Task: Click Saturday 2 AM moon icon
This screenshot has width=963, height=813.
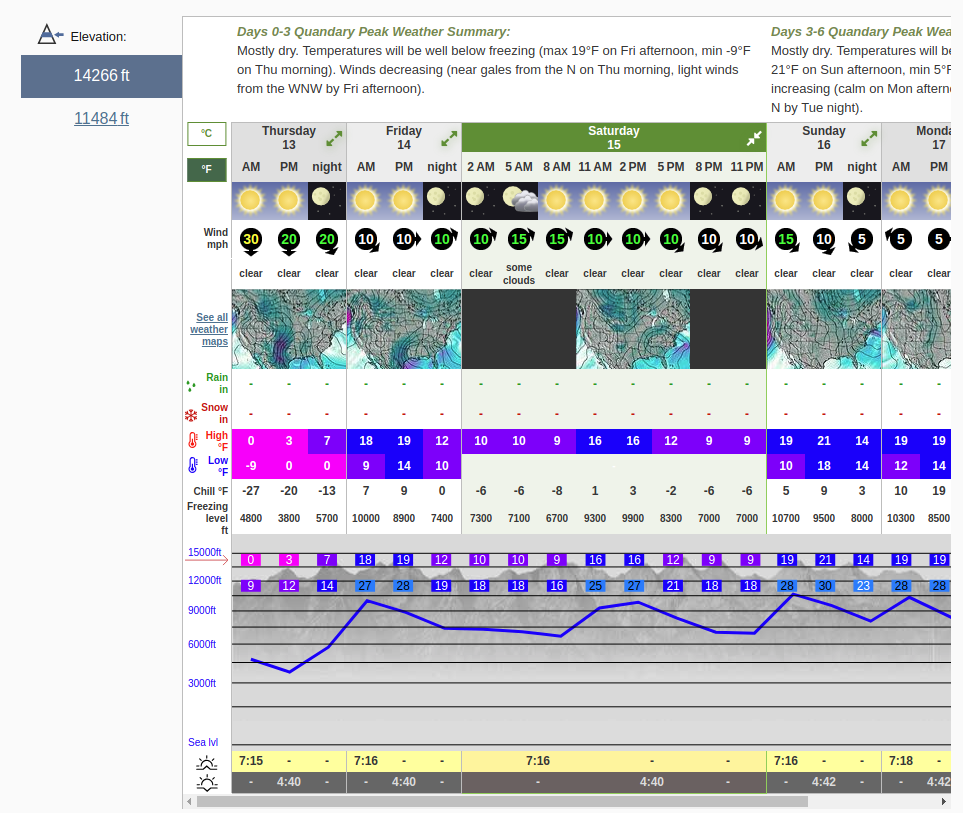Action: pyautogui.click(x=481, y=200)
